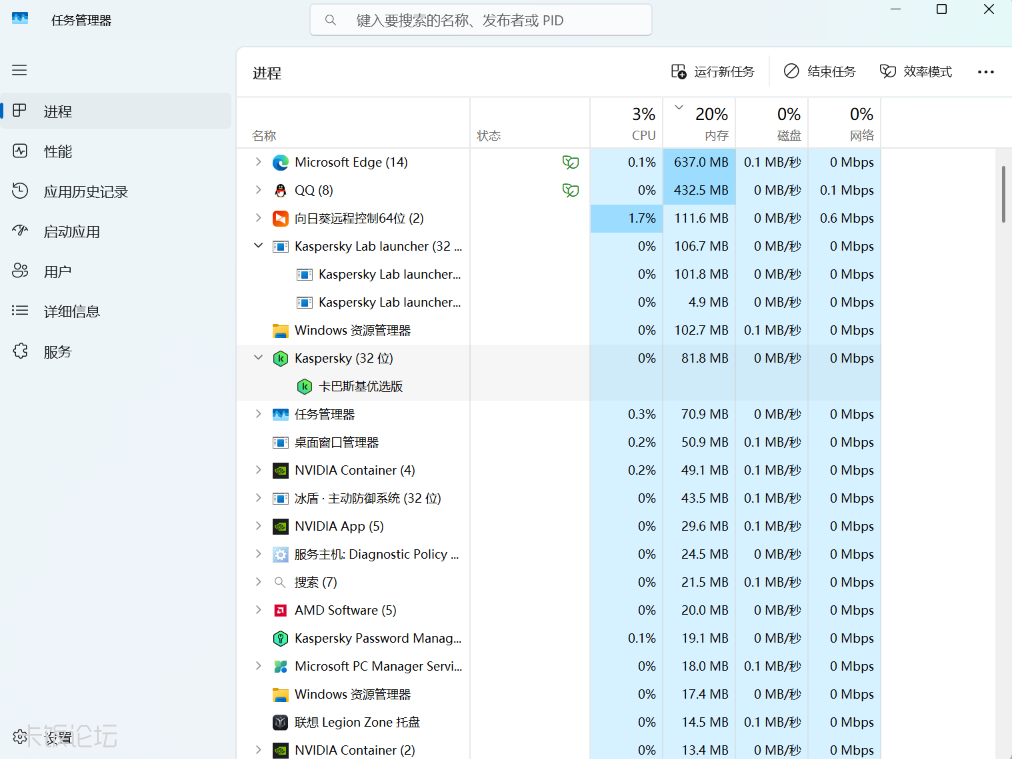Click the AMD Software icon
Screen dimensions: 1012x759
[x=280, y=611]
